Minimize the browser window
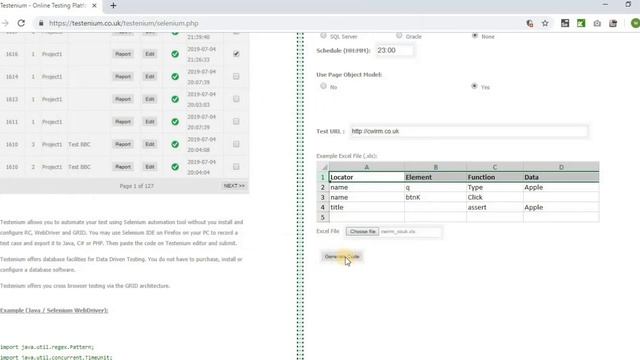Screen dimensions: 640x360 605,4
